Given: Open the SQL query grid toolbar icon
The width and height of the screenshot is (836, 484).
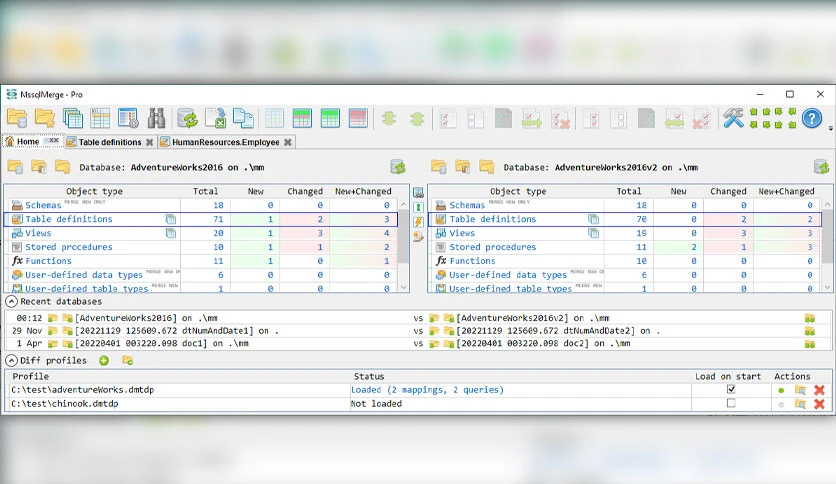Looking at the screenshot, I should 100,118.
